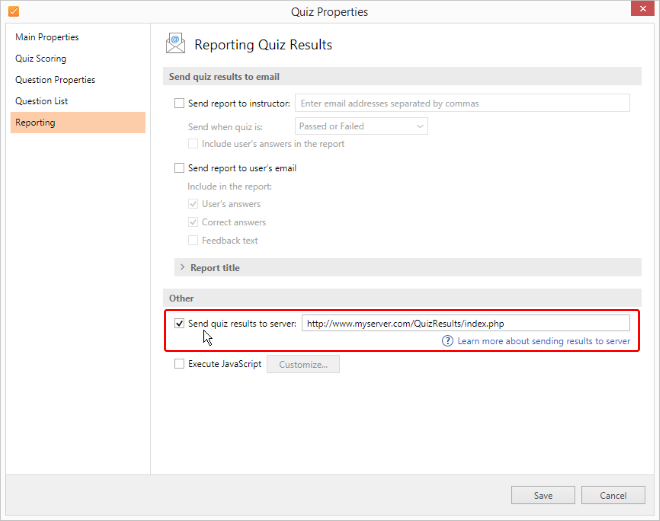Screen dimensions: 660x521
Task: Open Learn more about sending results link
Action: click(x=543, y=341)
